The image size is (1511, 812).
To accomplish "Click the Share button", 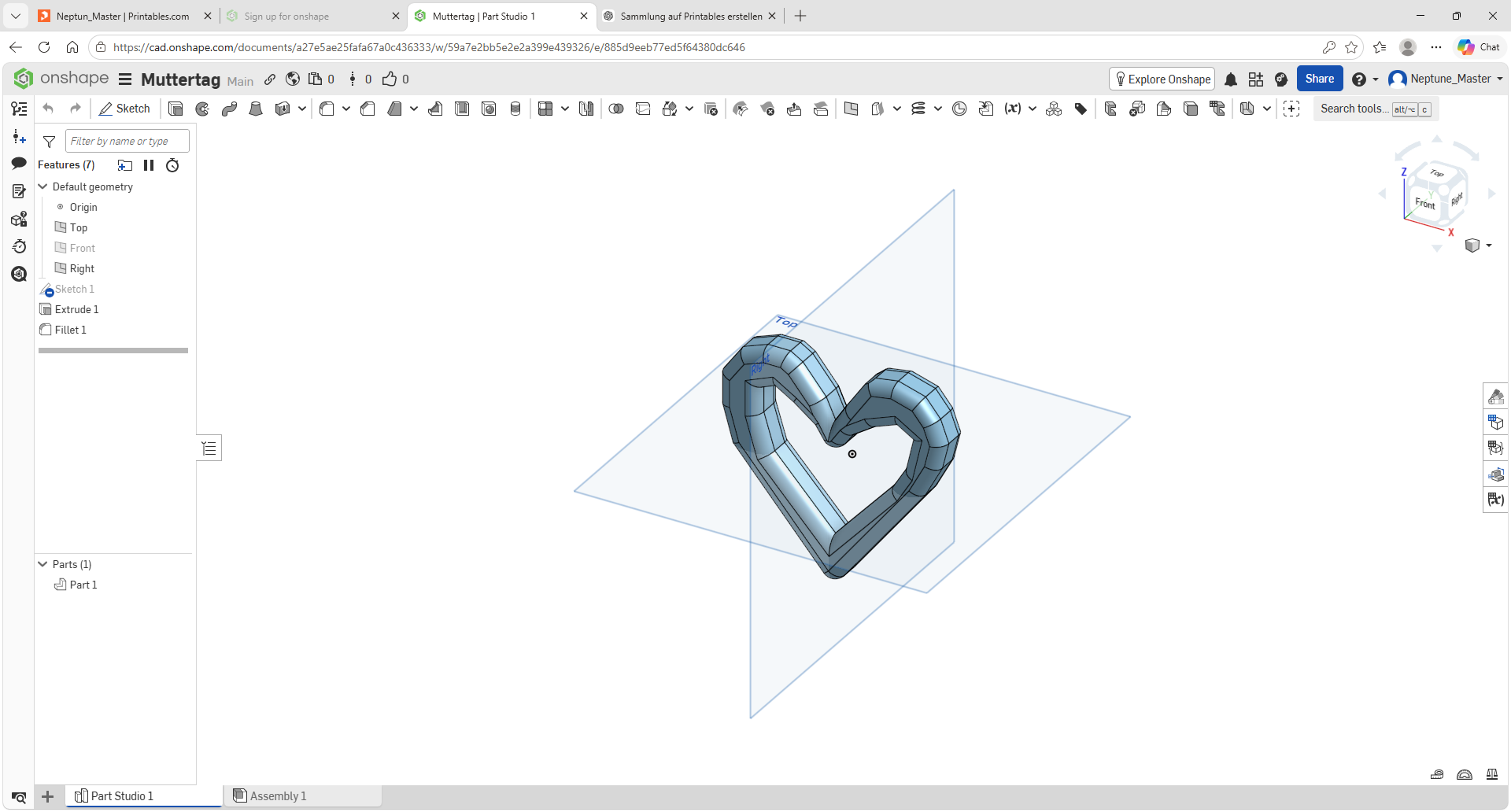I will click(1320, 79).
